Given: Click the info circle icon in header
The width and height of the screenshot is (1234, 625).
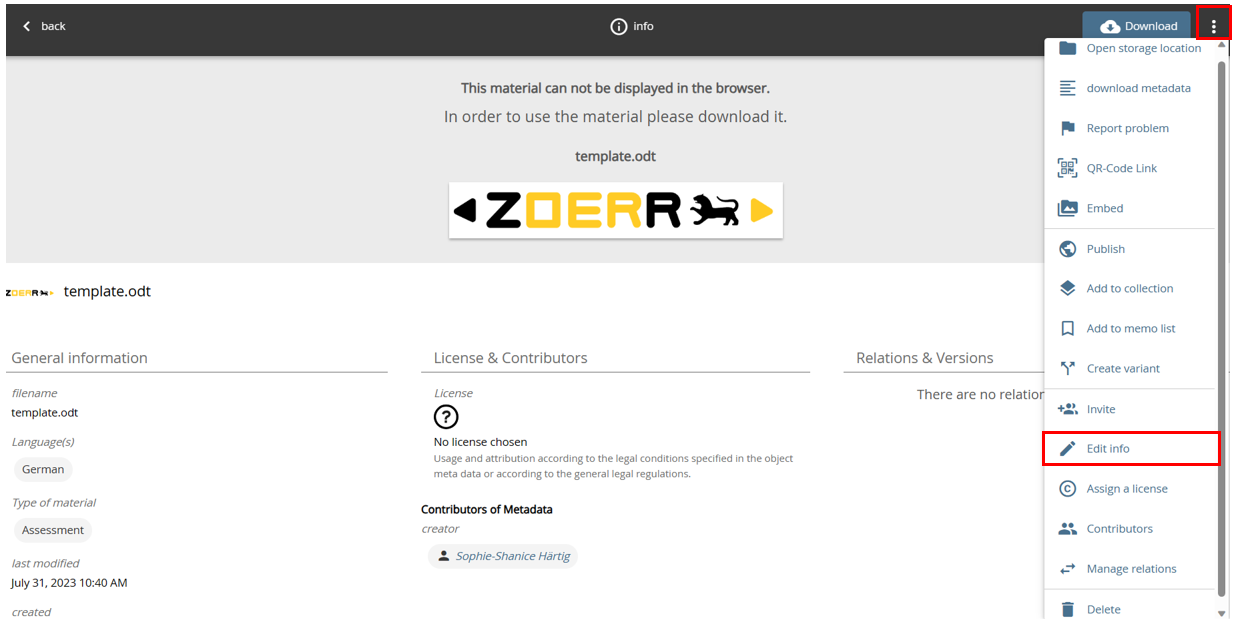Looking at the screenshot, I should [619, 26].
